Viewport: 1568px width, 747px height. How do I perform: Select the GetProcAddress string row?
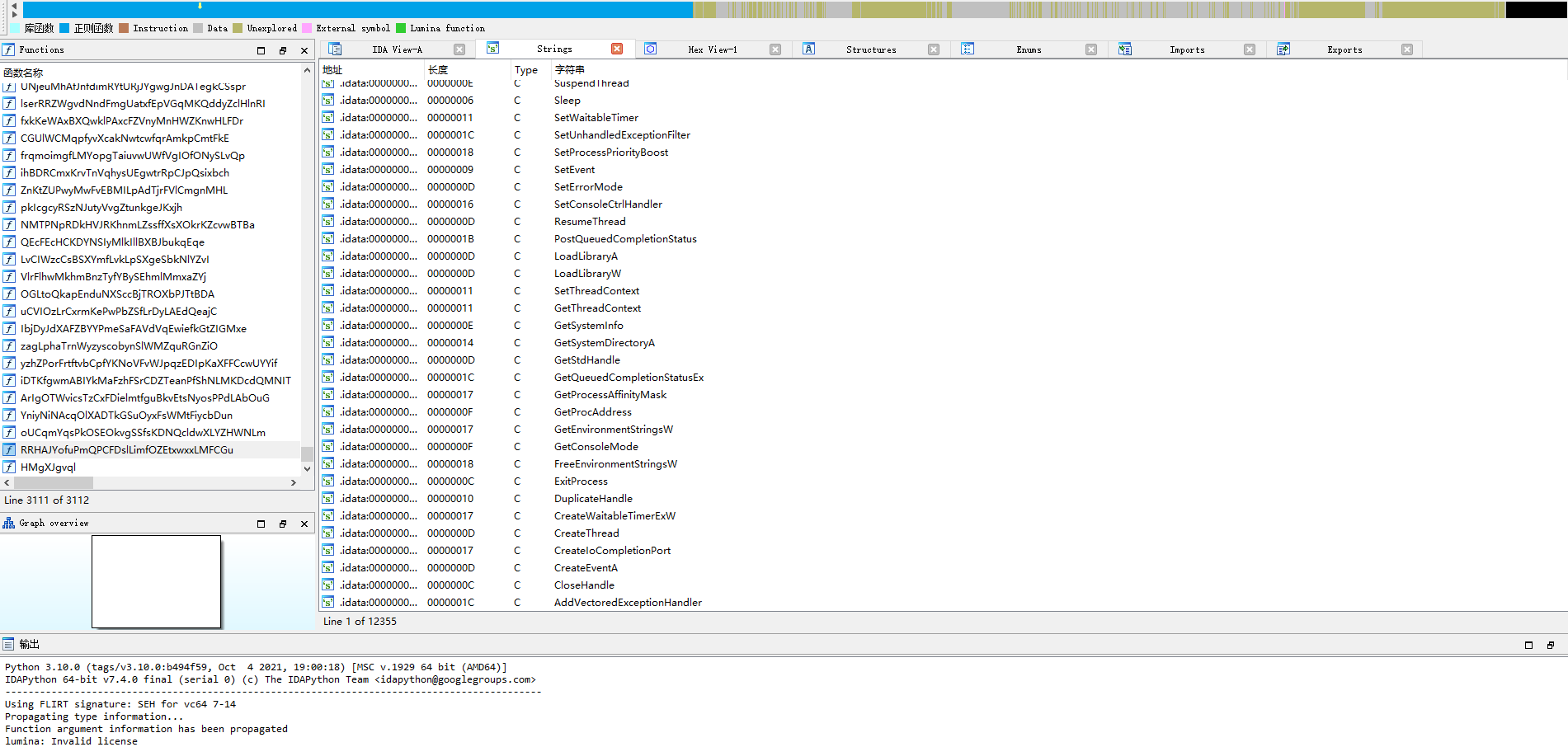click(592, 412)
